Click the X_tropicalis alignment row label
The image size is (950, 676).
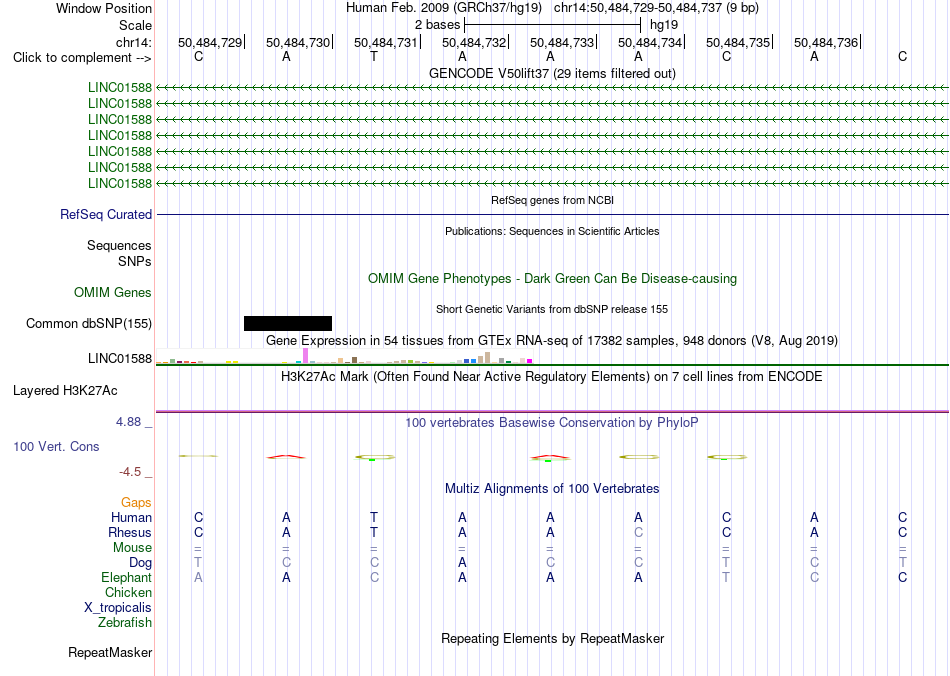(118, 608)
